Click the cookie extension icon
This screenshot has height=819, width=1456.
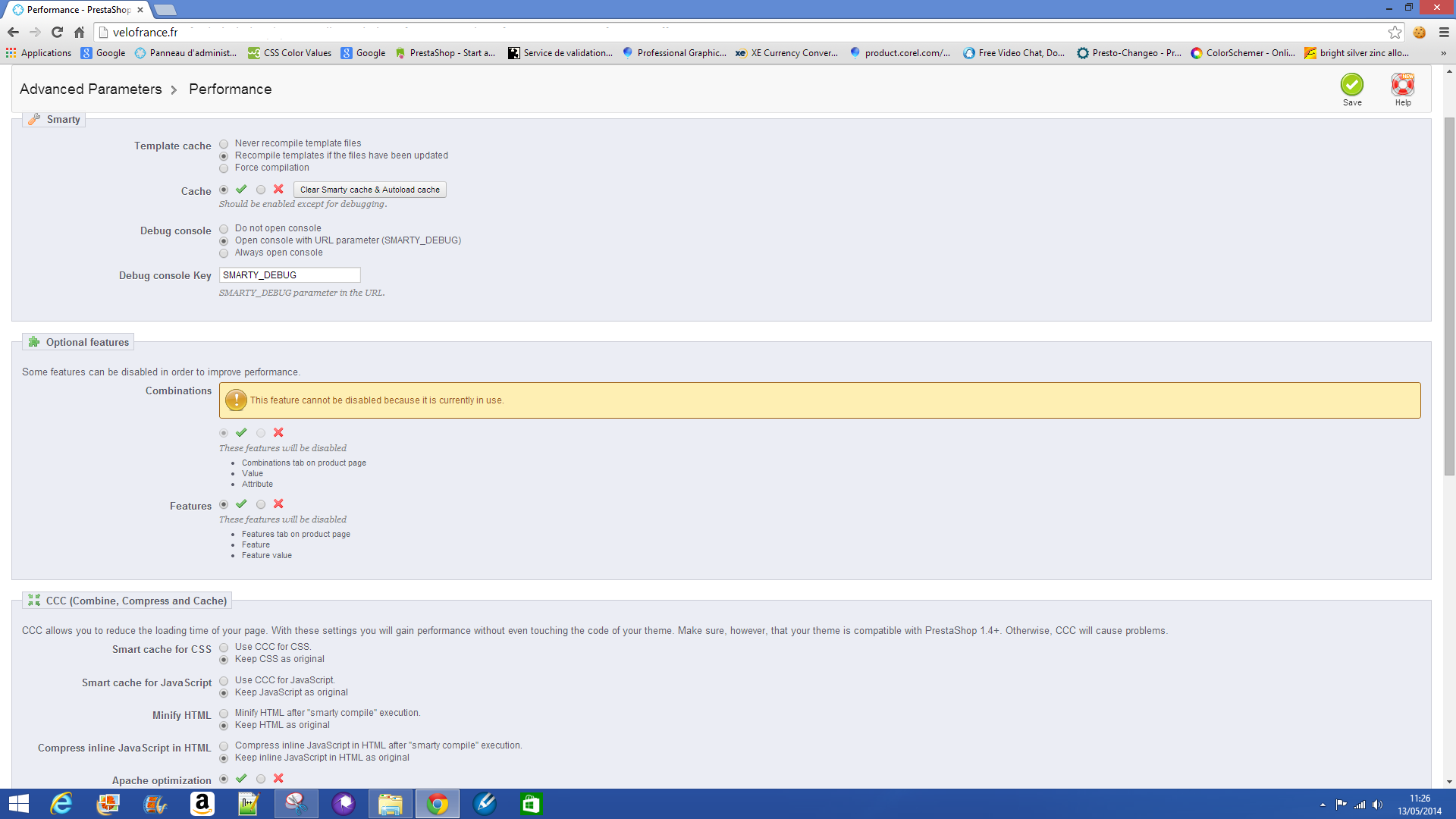pos(1420,32)
